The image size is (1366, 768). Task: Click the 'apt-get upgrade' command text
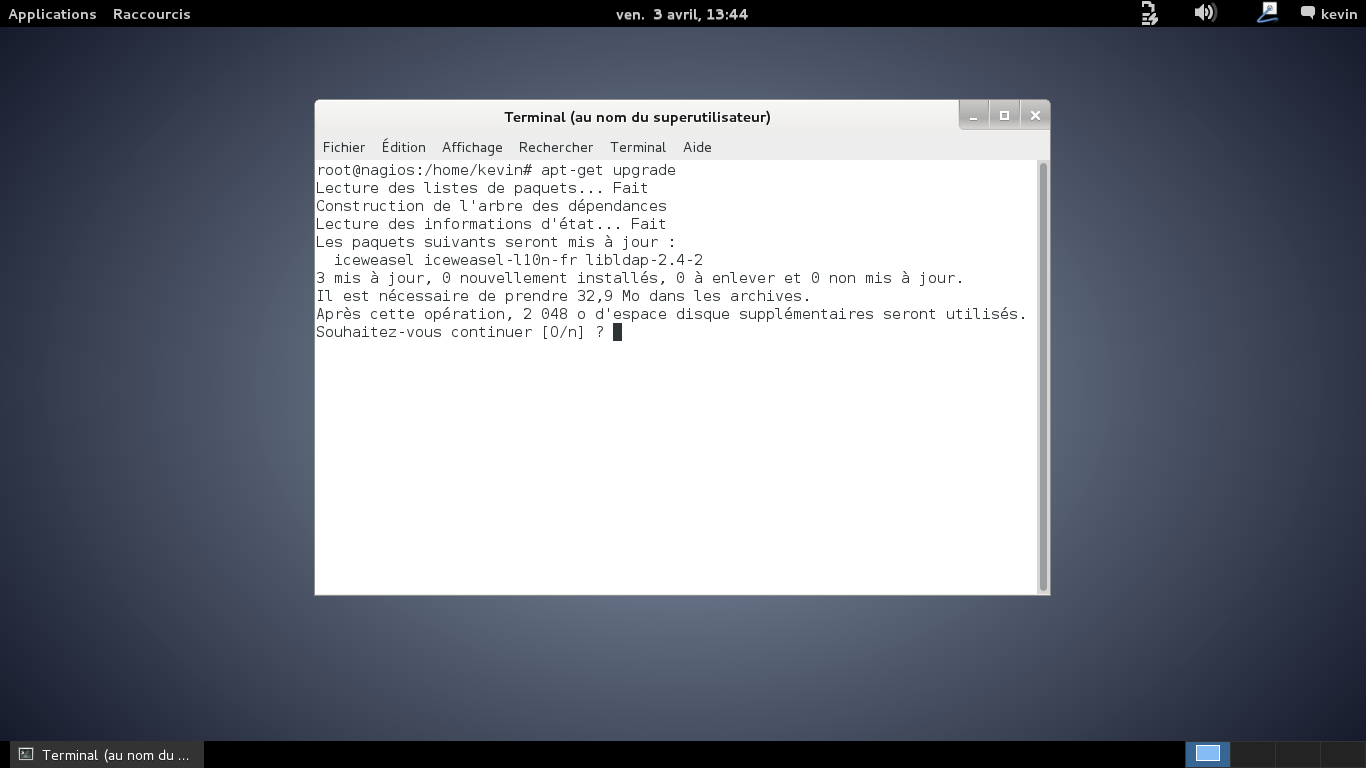tap(608, 170)
